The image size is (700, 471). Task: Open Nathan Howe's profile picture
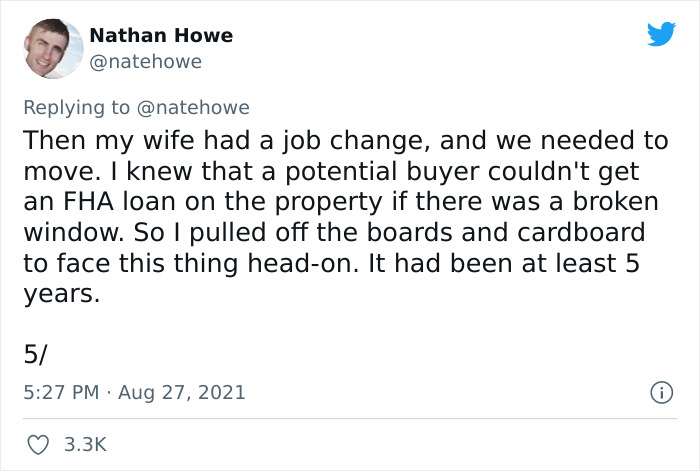pyautogui.click(x=53, y=48)
